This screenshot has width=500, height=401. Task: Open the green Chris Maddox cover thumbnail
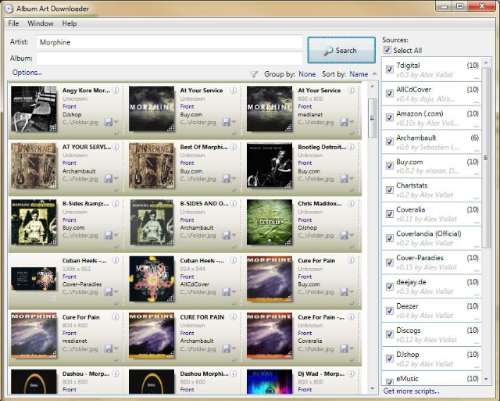pos(269,222)
